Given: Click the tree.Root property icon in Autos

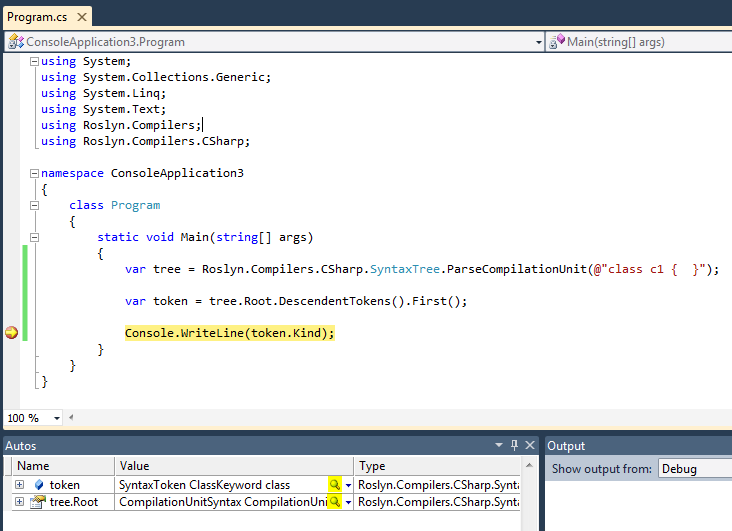Looking at the screenshot, I should click(37, 502).
